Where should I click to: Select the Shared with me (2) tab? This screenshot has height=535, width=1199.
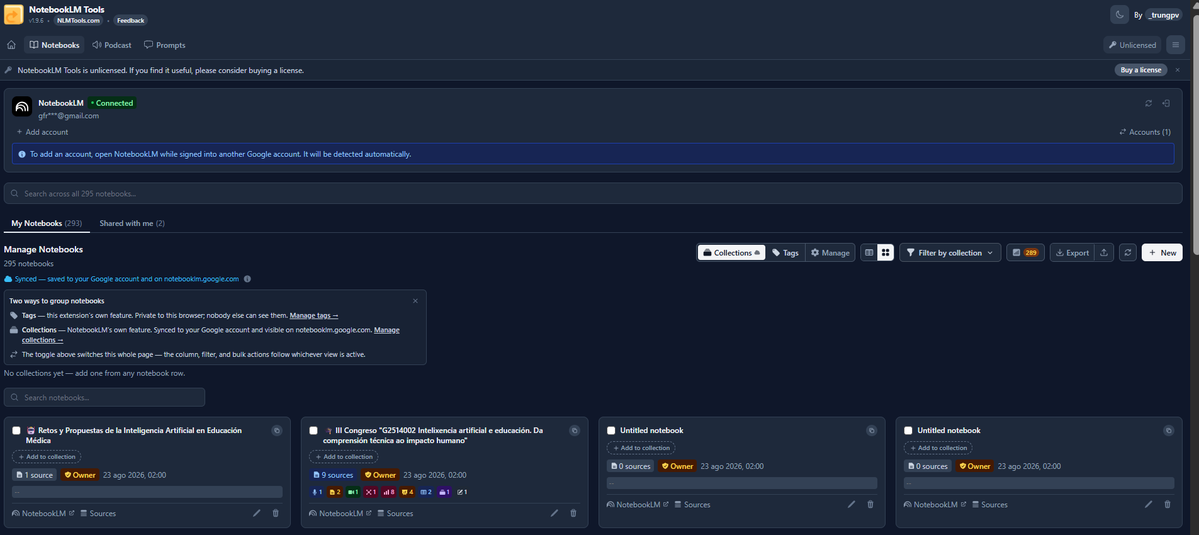coord(132,223)
